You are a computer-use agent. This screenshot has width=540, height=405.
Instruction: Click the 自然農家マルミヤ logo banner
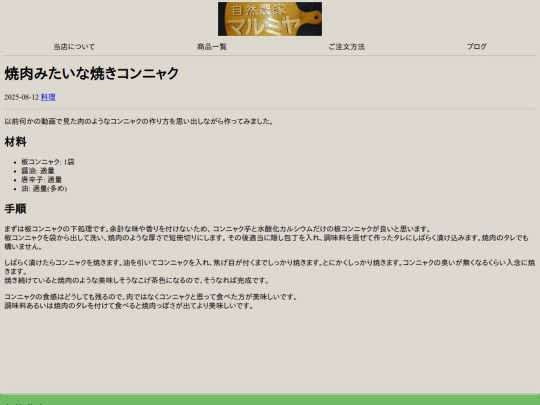pyautogui.click(x=270, y=19)
